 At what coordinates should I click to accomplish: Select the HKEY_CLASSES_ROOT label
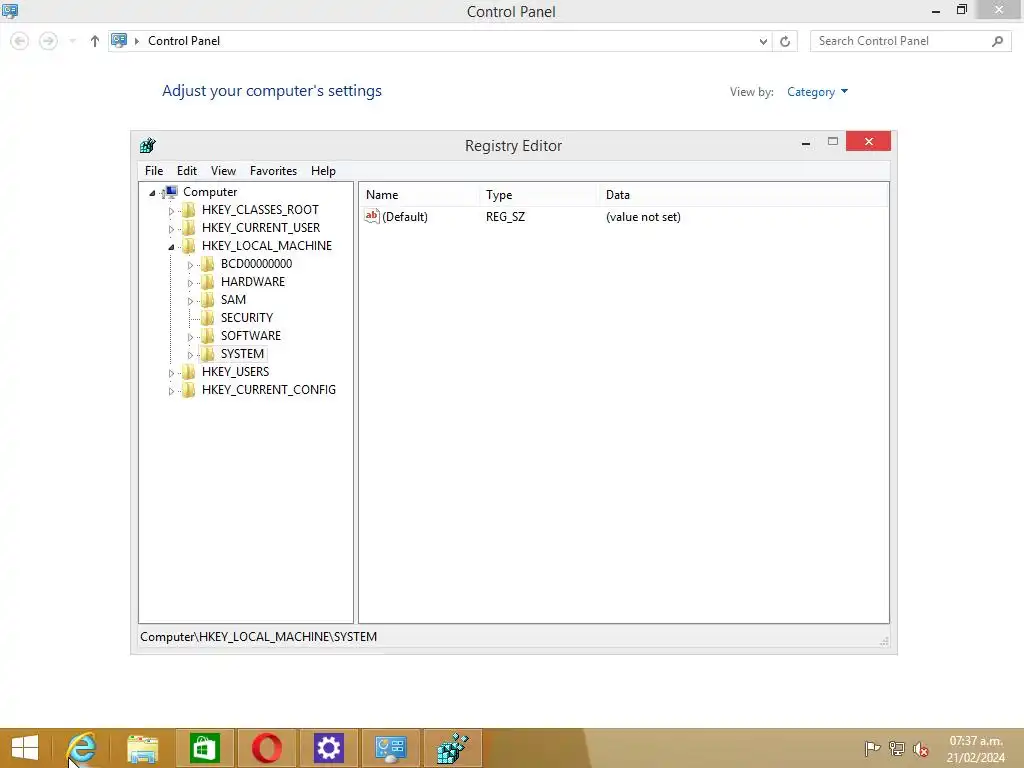[x=260, y=210]
